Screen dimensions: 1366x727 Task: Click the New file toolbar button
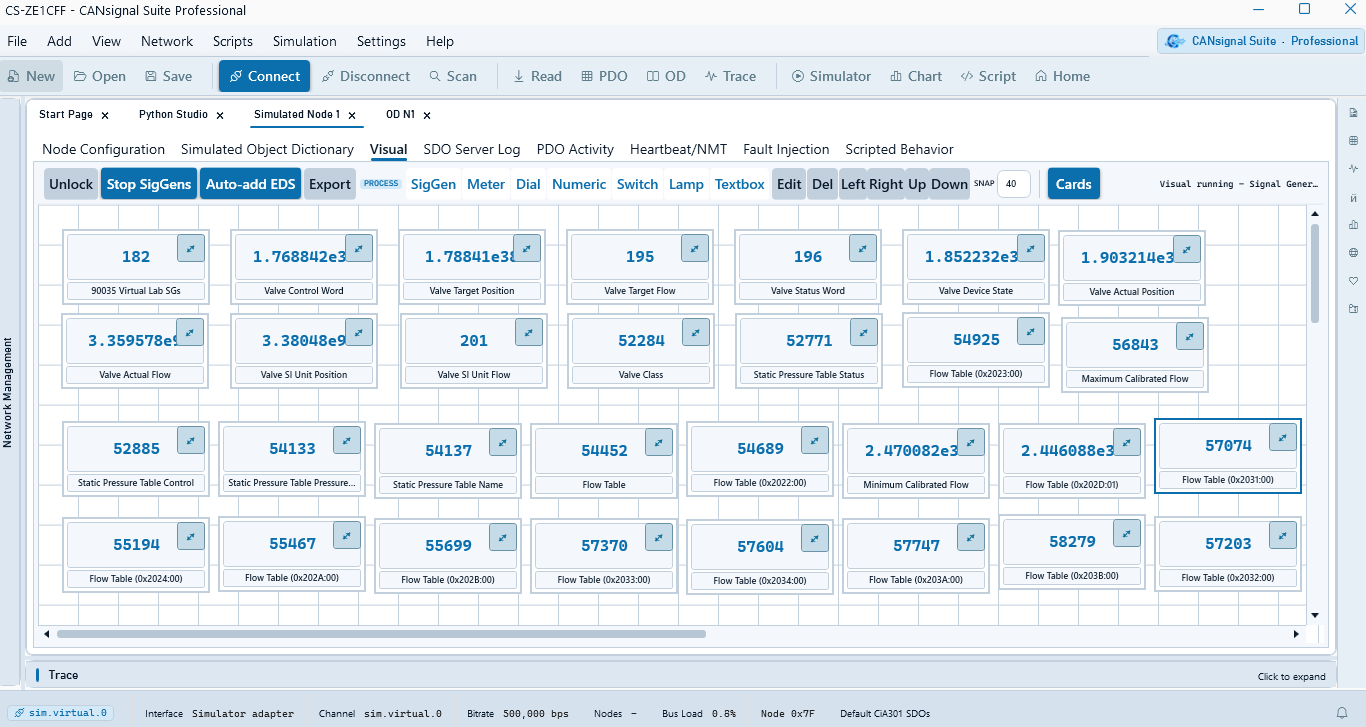click(x=31, y=76)
